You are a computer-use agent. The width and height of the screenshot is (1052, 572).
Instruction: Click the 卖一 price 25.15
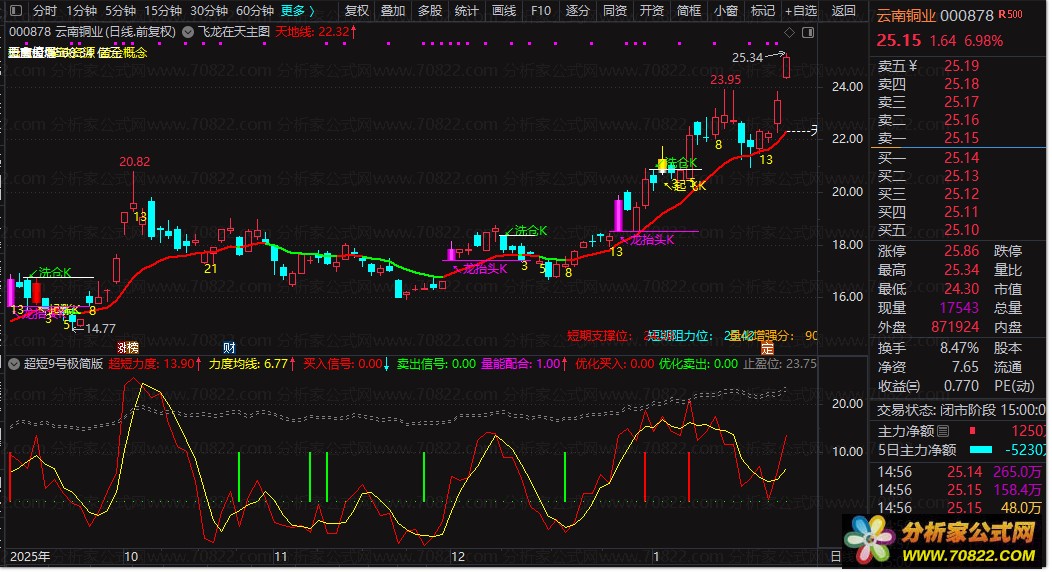(961, 138)
